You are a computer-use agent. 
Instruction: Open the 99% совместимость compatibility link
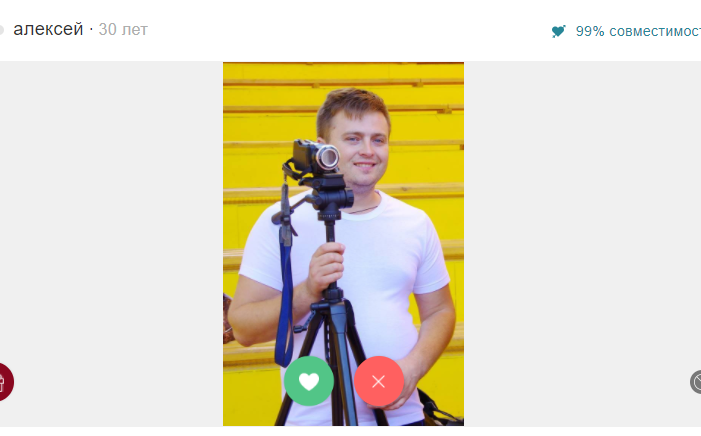coord(638,31)
